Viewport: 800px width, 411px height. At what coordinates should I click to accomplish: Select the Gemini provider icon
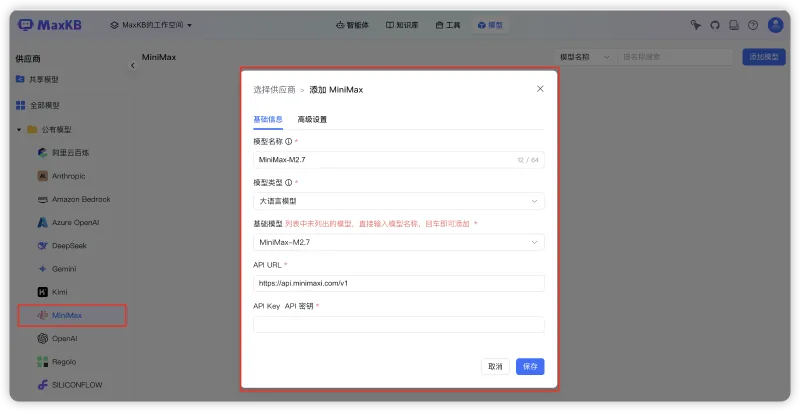pyautogui.click(x=43, y=269)
